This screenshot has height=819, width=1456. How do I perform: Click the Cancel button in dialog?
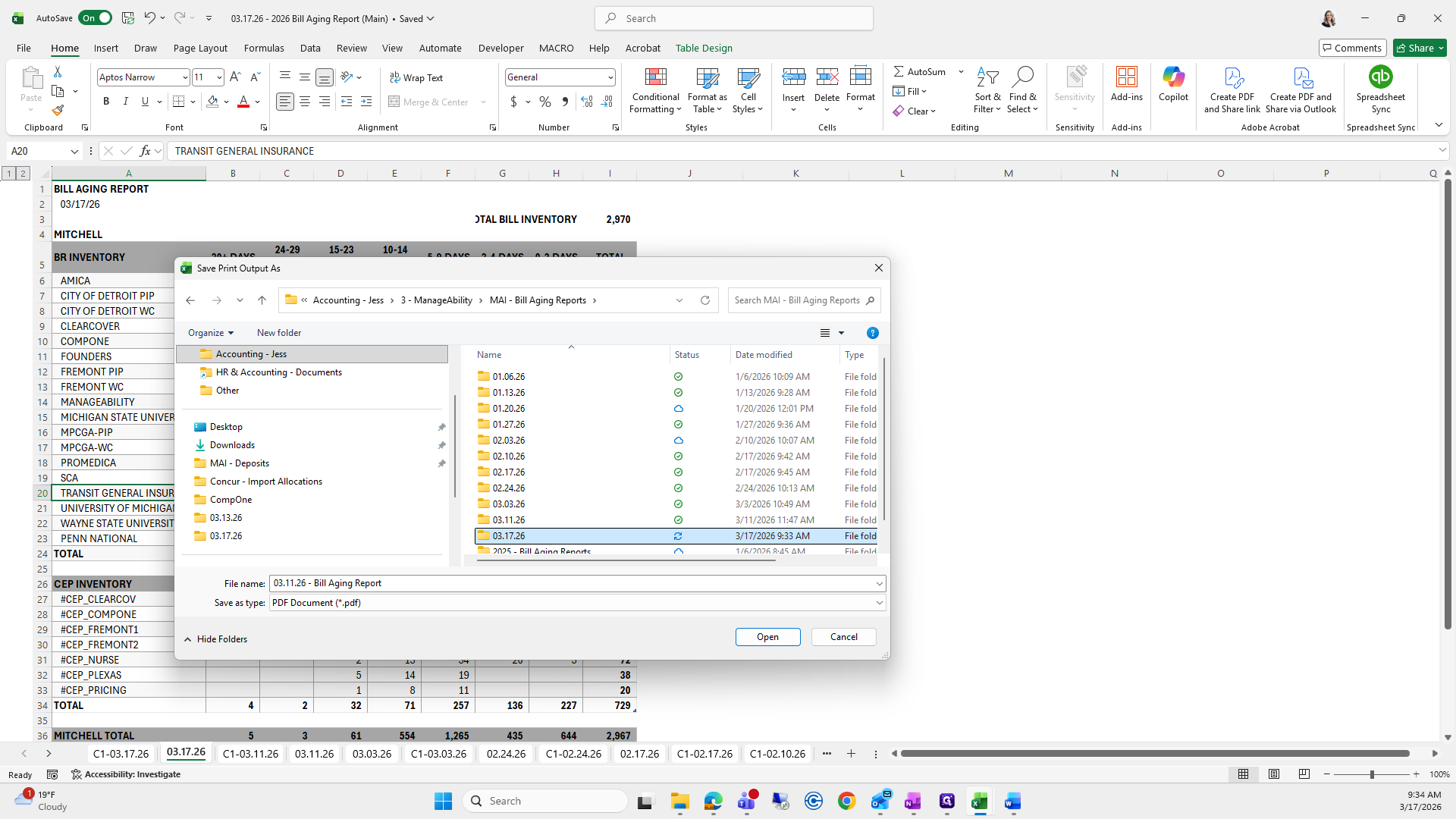843,637
